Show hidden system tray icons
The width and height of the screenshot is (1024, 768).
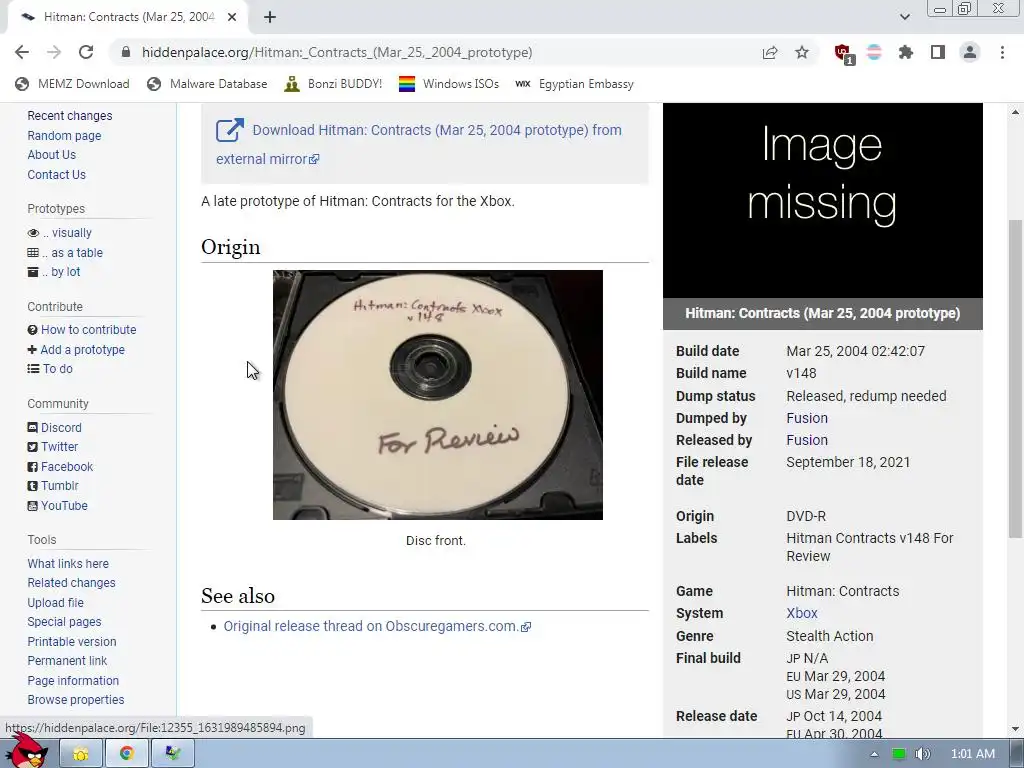coord(874,754)
